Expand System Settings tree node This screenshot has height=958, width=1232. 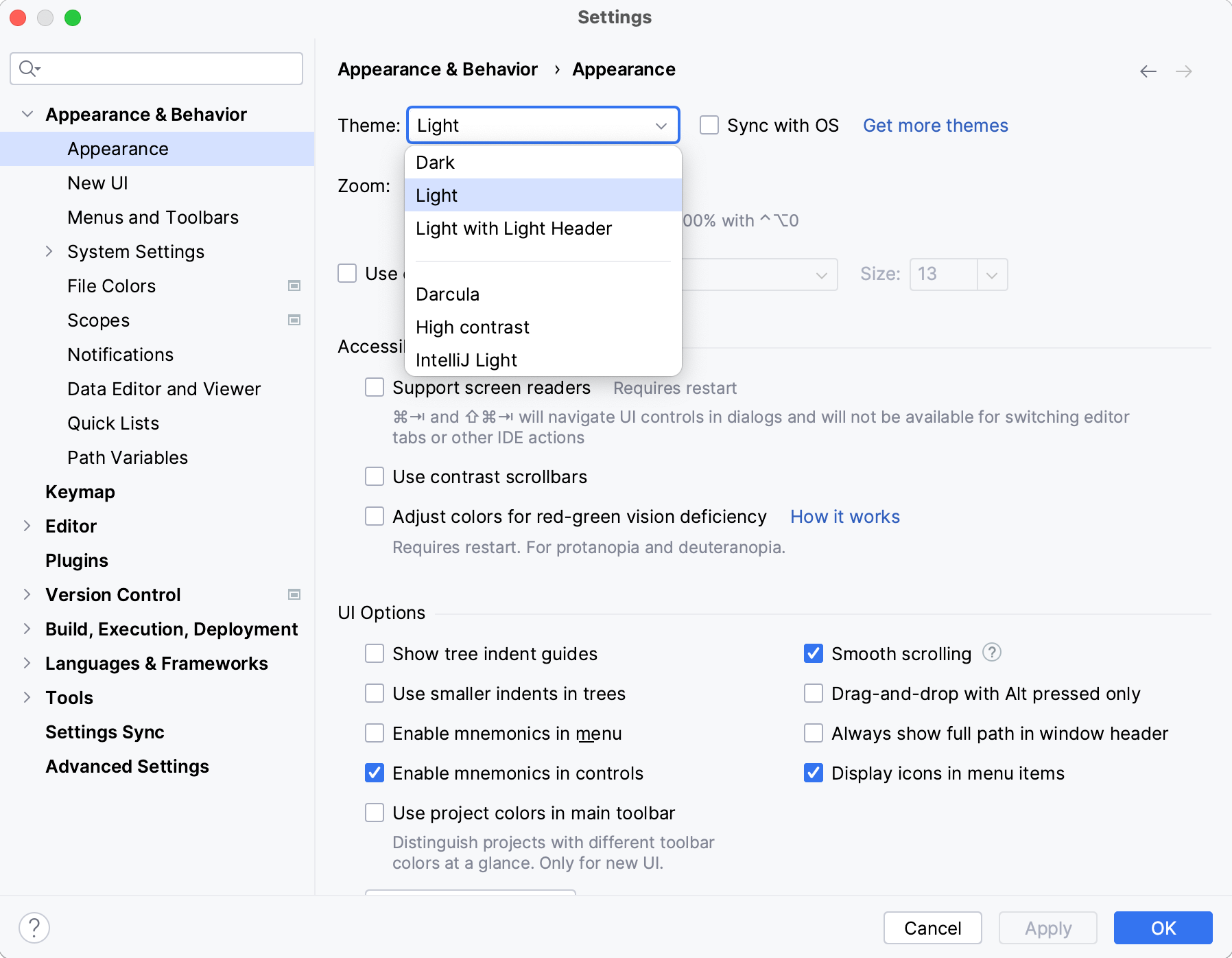(49, 252)
